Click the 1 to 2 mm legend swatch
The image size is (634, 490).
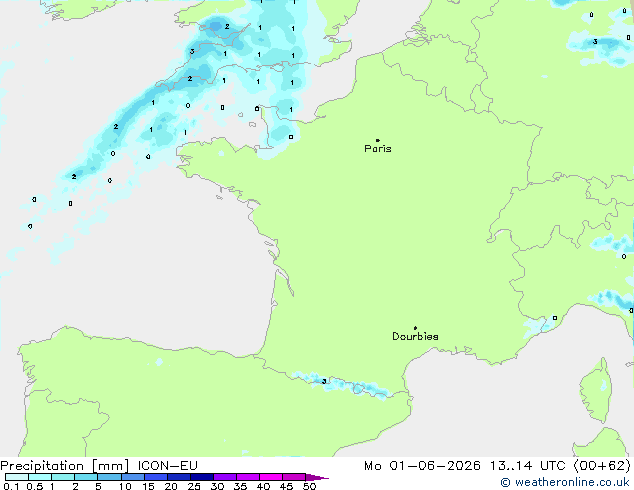click(63, 477)
